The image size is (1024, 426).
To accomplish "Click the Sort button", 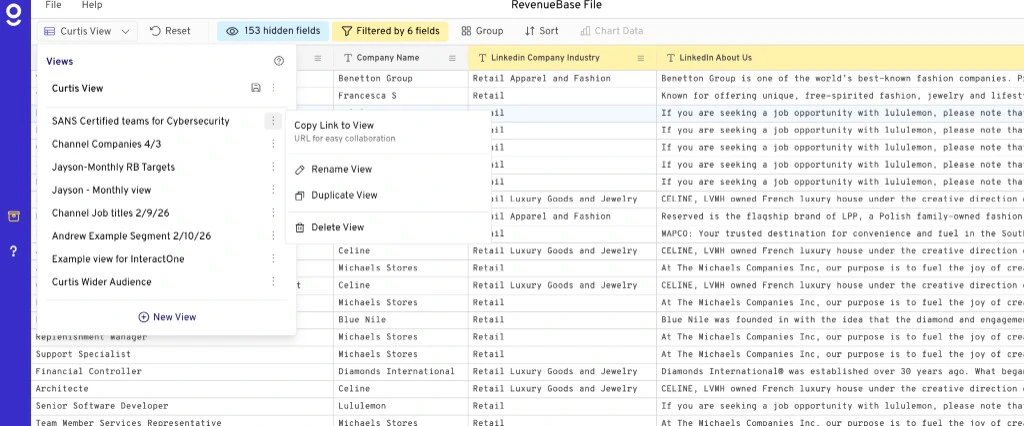I will tap(541, 31).
